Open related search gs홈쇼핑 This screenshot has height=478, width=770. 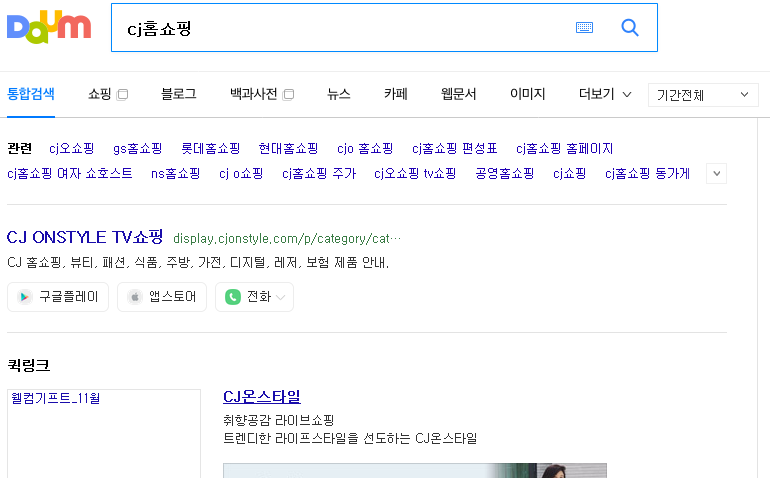pyautogui.click(x=138, y=148)
